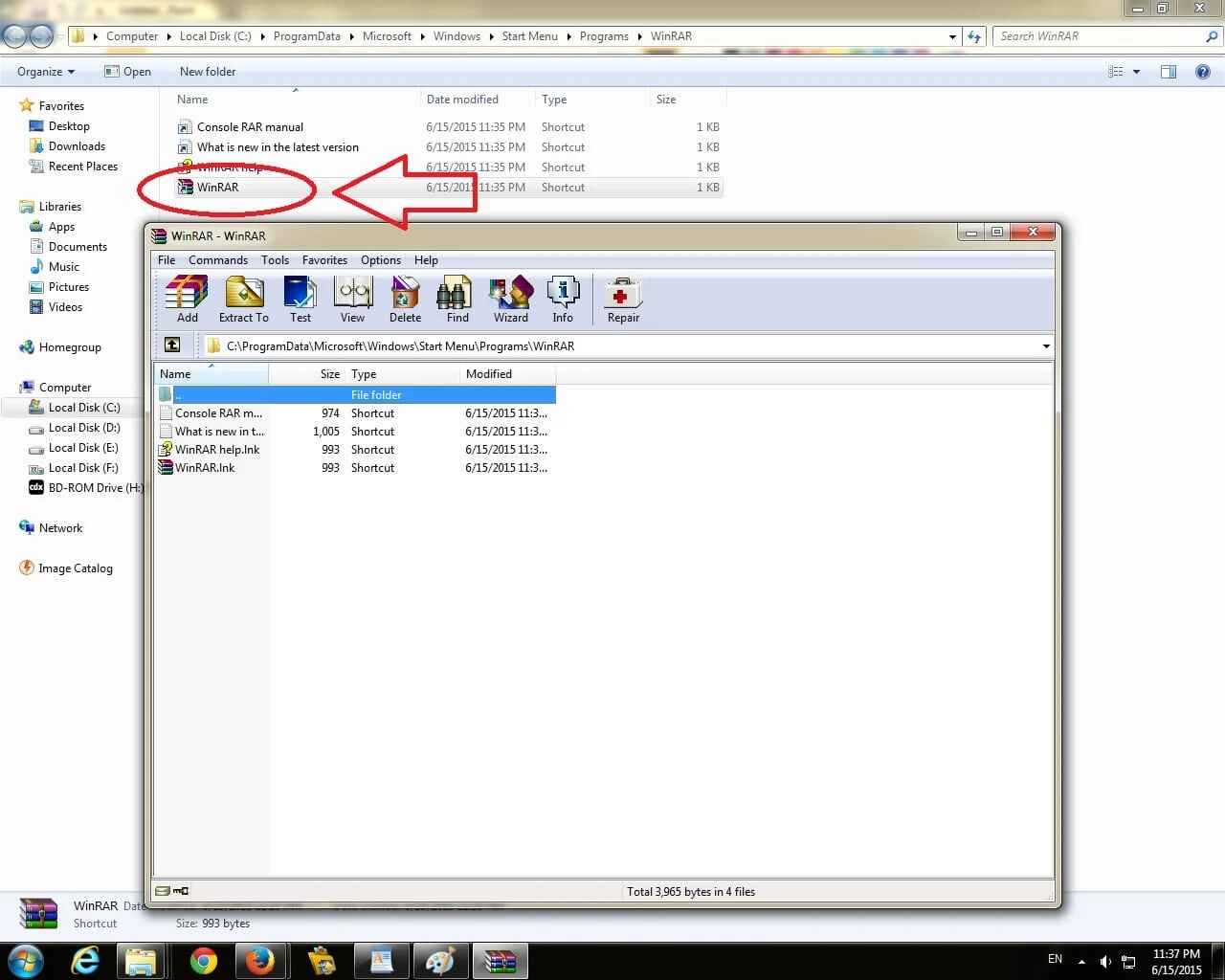Viewport: 1225px width, 980px height.
Task: Expand WinRAR address path dropdown
Action: tap(1045, 346)
